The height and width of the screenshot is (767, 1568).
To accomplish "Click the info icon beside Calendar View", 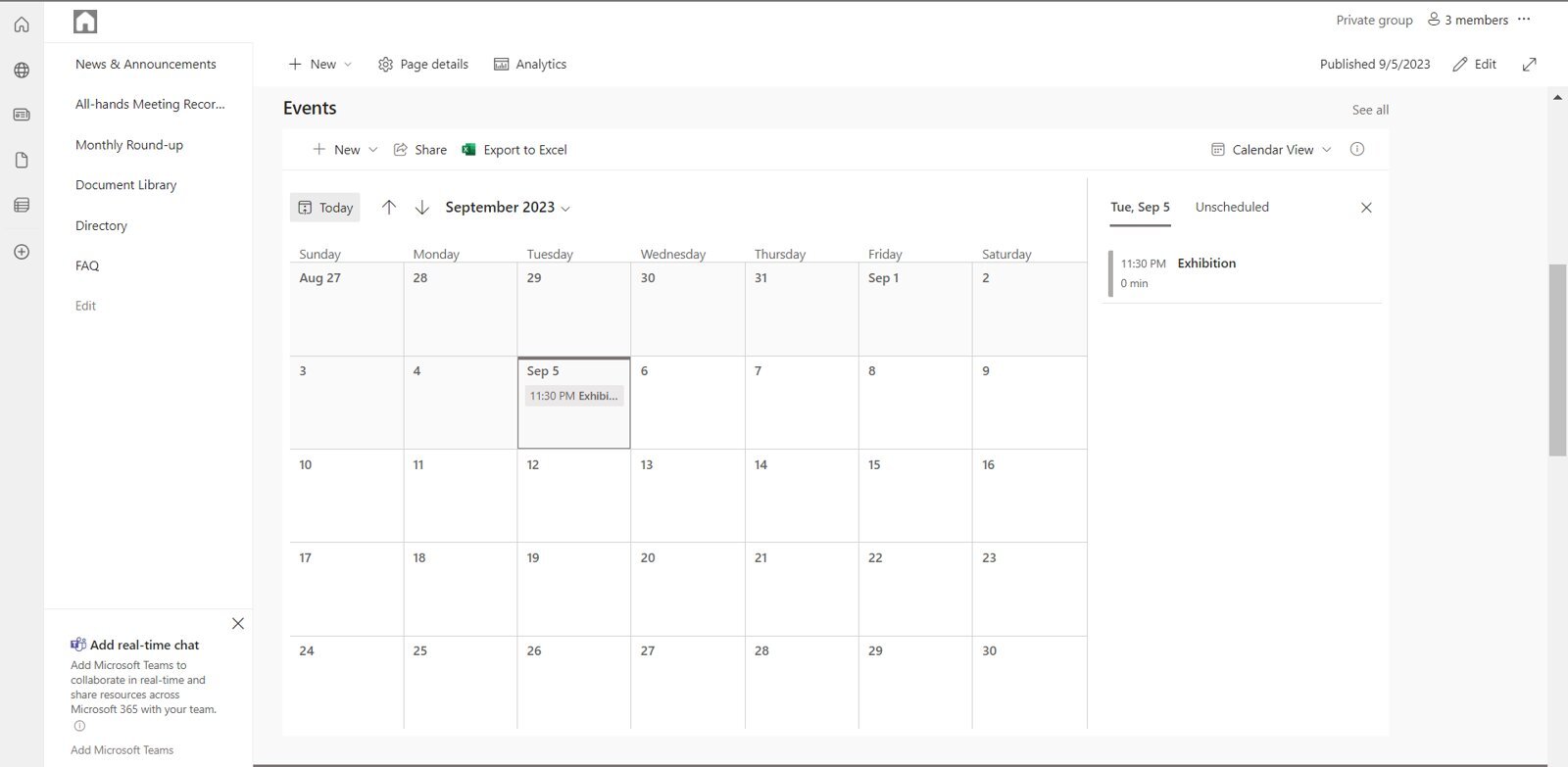I will [1357, 149].
